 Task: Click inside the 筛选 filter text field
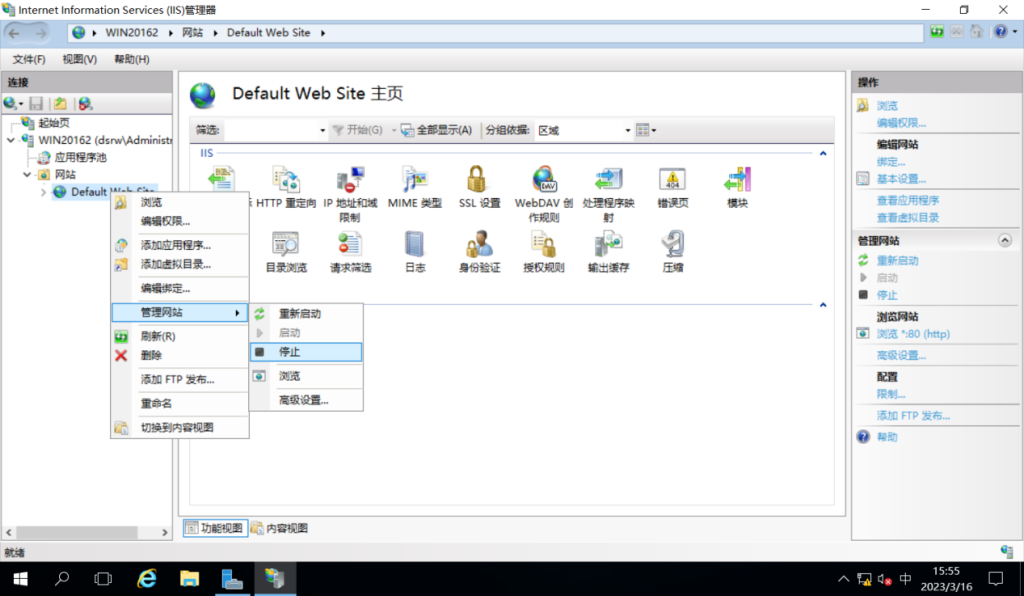270,131
